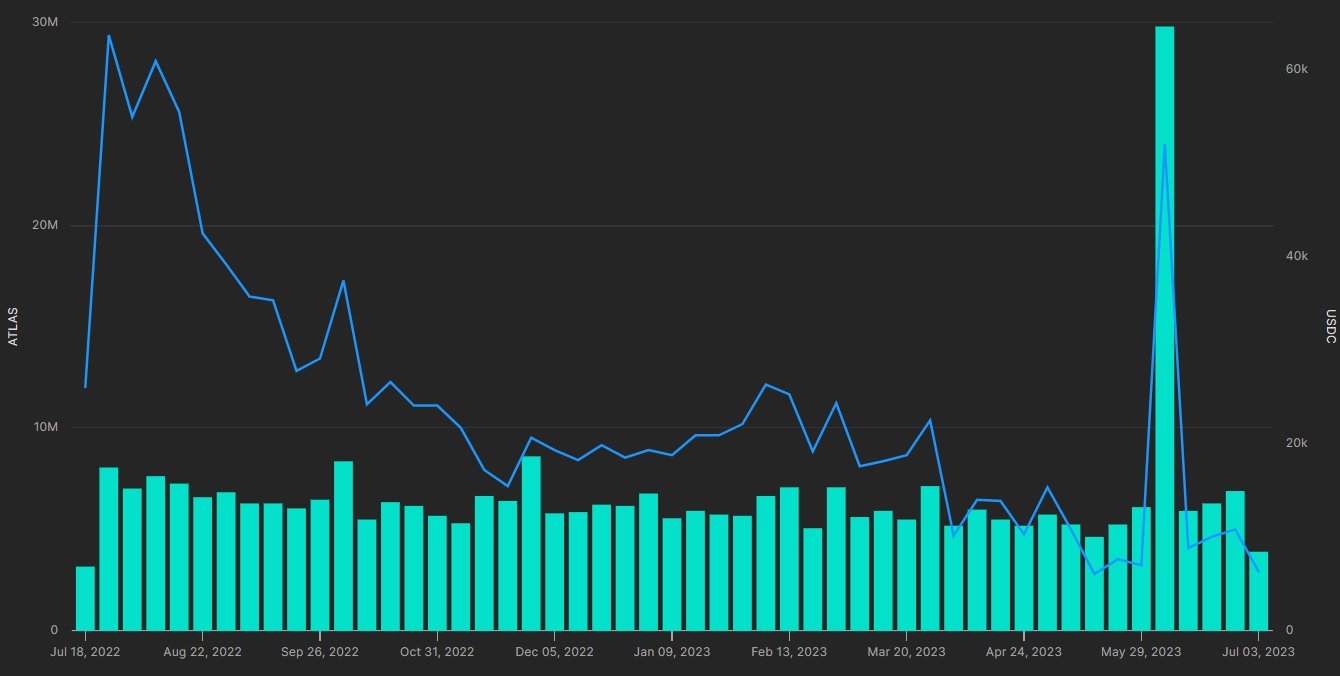Click the ATLAS left axis title
The height and width of the screenshot is (676, 1340).
13,326
